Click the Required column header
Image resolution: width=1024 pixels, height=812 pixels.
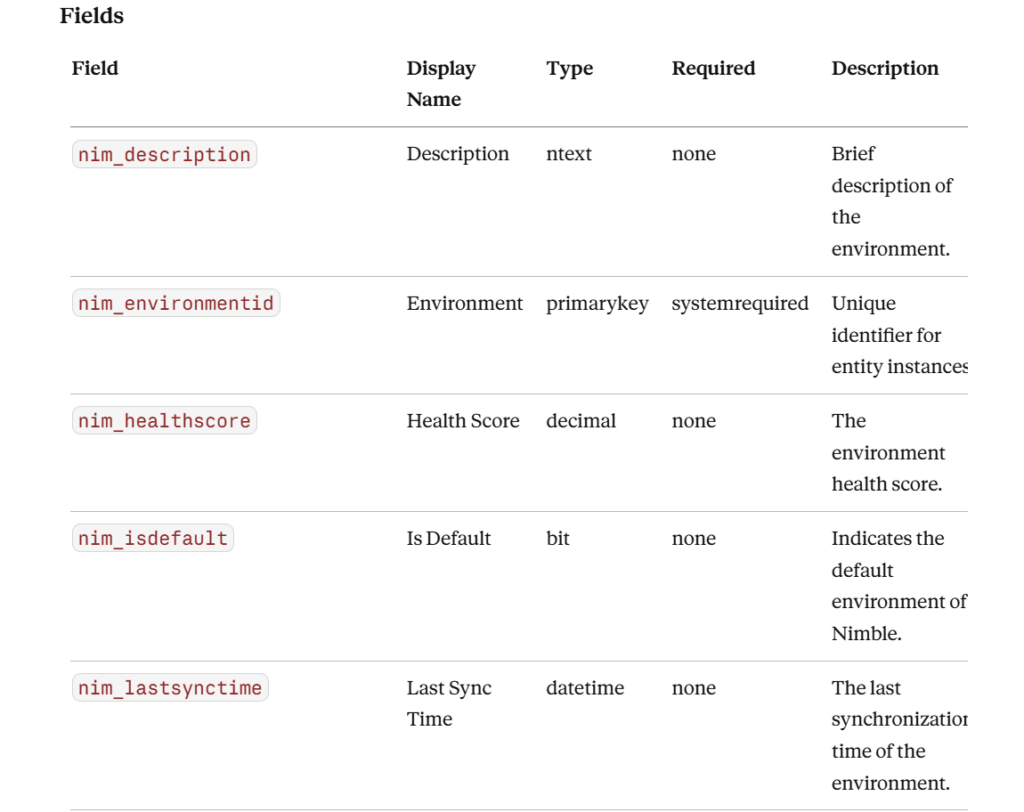click(x=713, y=69)
